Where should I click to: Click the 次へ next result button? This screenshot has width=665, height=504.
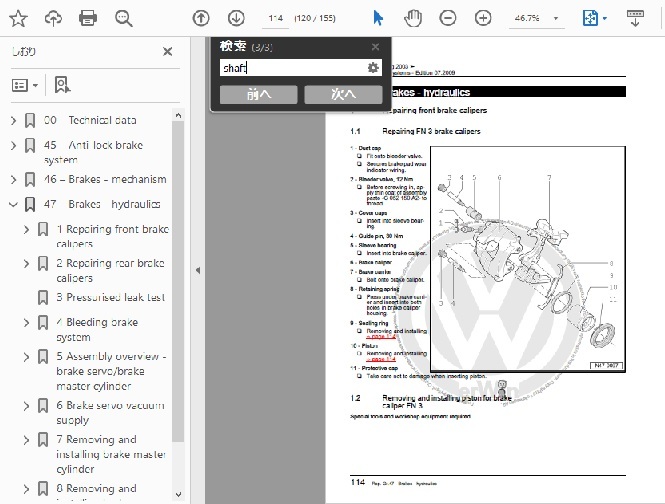(x=343, y=95)
